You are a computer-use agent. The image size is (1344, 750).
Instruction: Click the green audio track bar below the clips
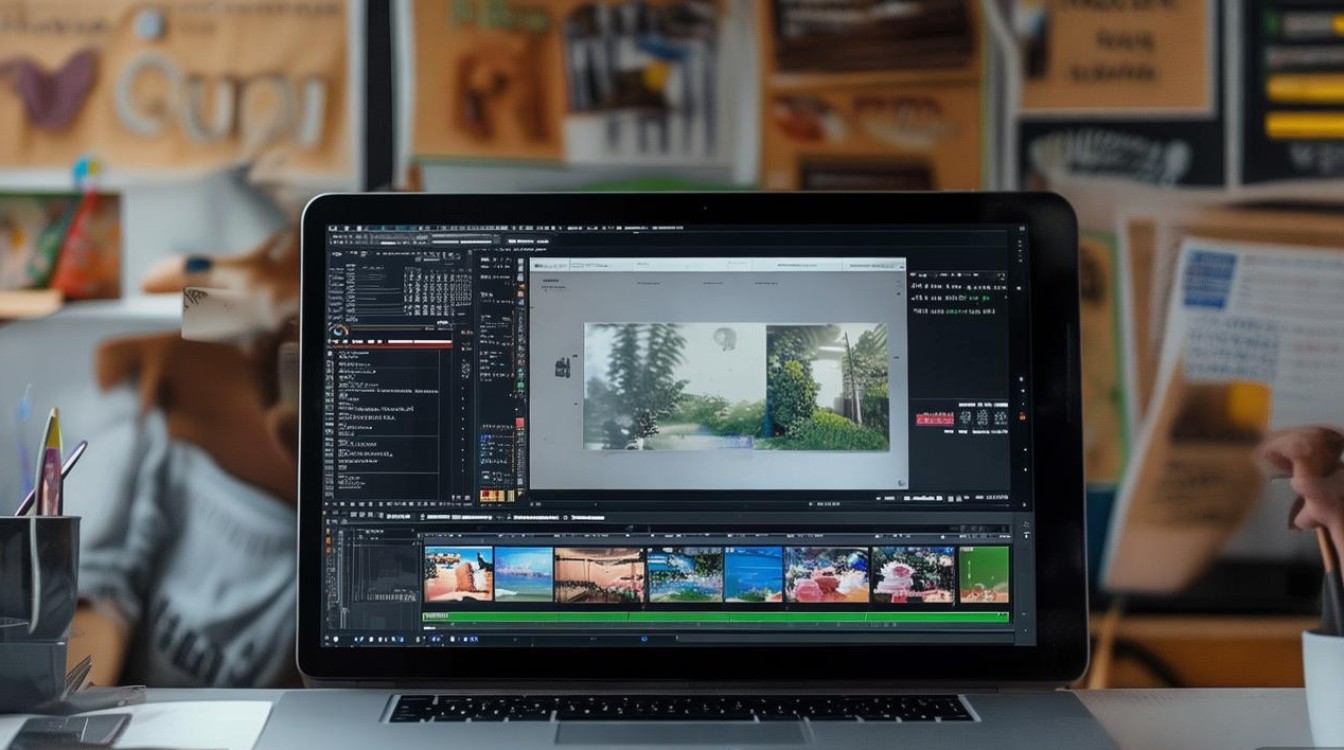(x=716, y=617)
